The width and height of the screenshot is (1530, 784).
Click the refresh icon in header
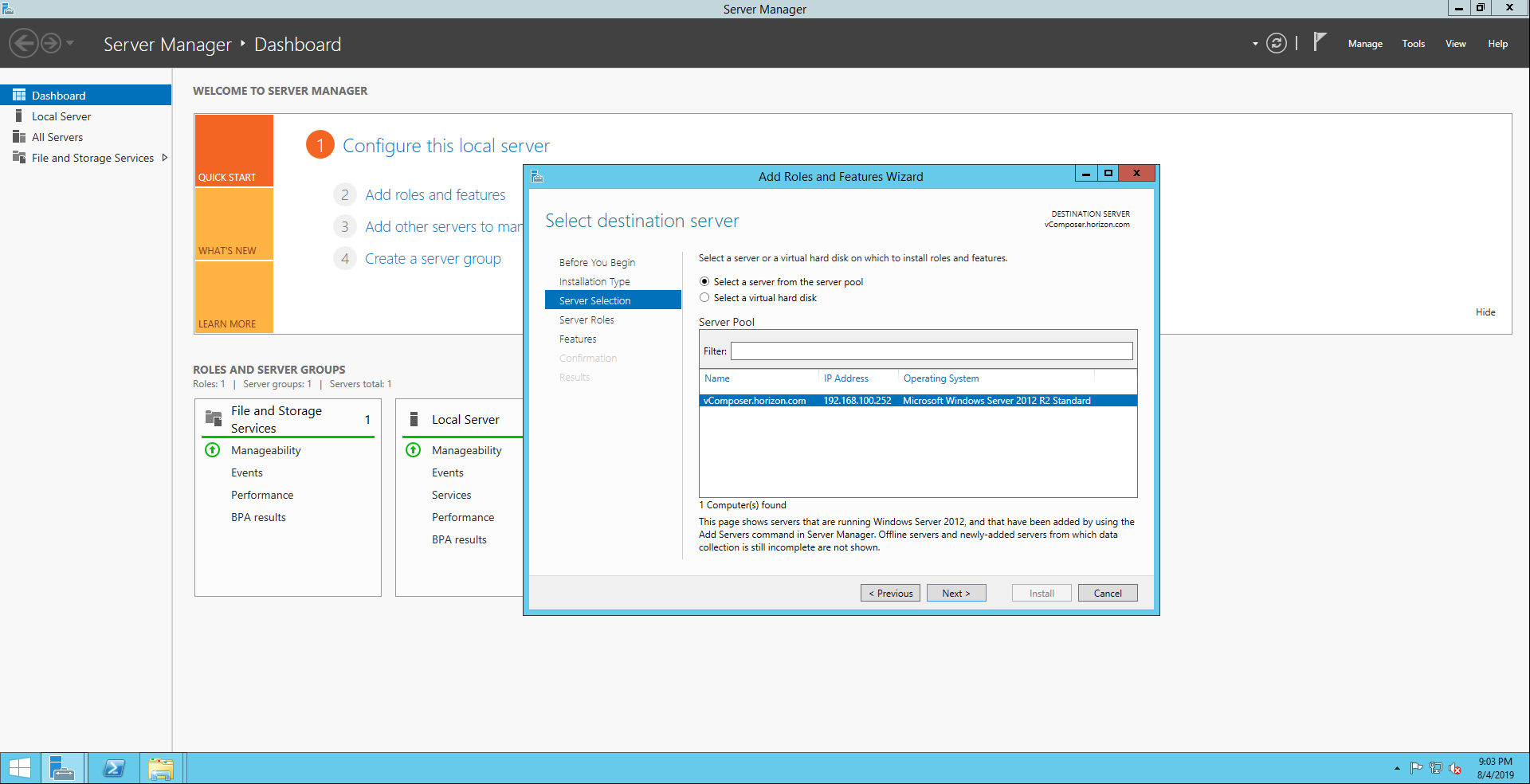pos(1276,44)
